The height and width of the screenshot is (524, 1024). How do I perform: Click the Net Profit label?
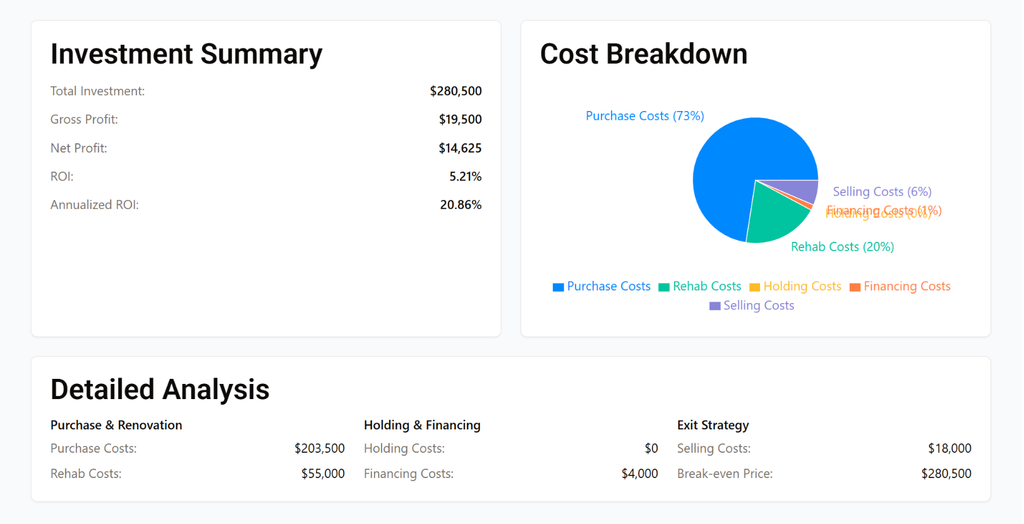tap(78, 148)
